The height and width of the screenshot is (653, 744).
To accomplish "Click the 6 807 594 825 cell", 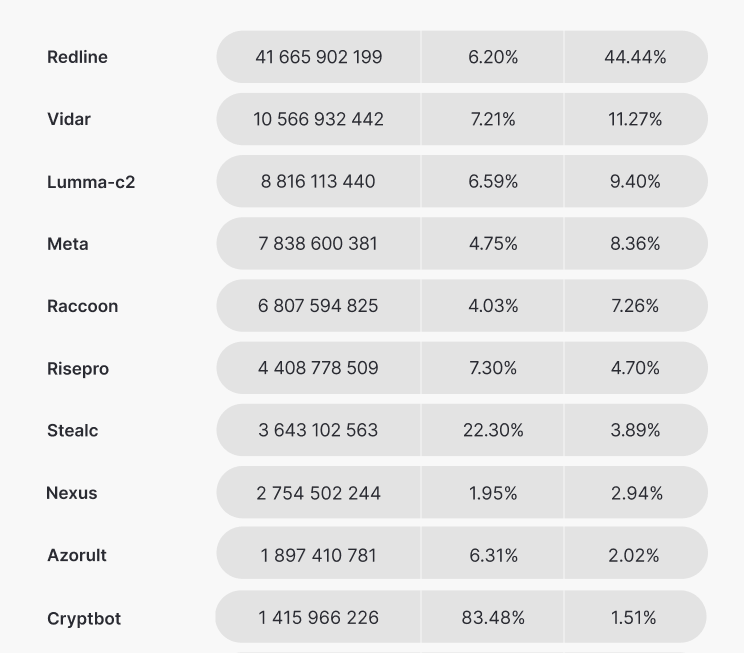I will point(319,305).
